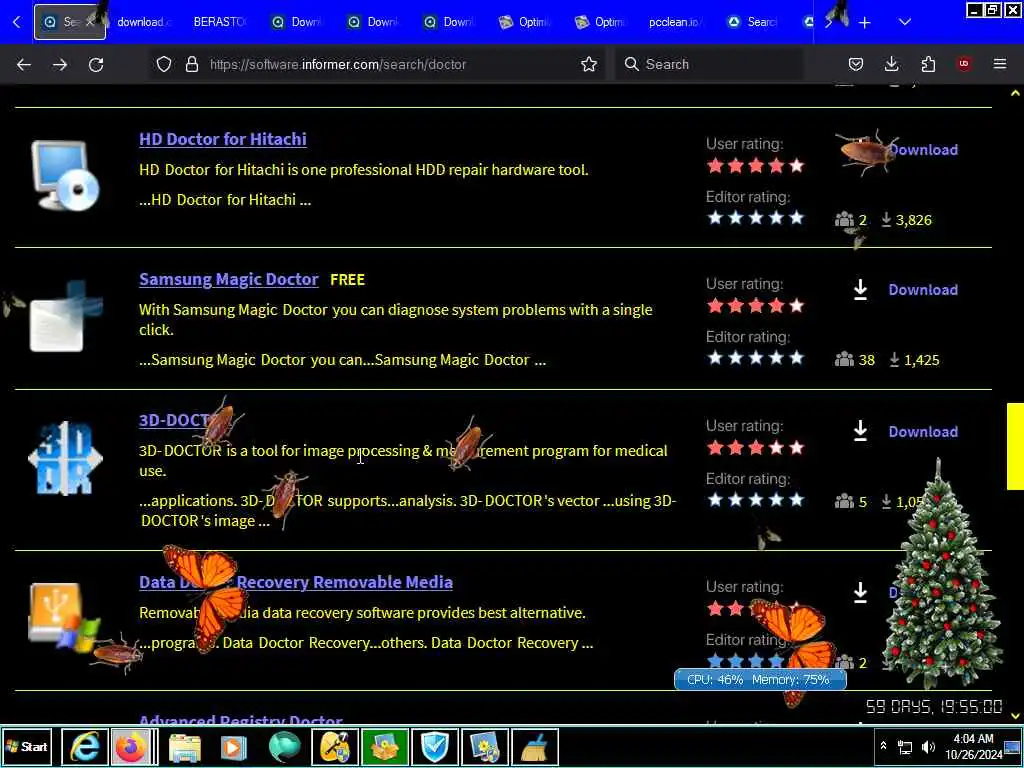Viewport: 1024px width, 768px height.
Task: Open the Data Doctor Recovery Removable Media link
Action: 296,582
